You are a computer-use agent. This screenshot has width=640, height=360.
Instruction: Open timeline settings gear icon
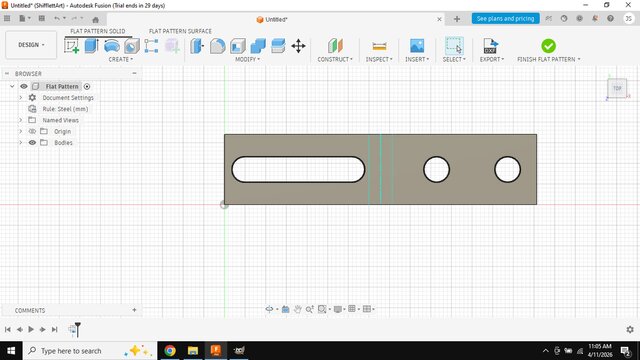(630, 329)
